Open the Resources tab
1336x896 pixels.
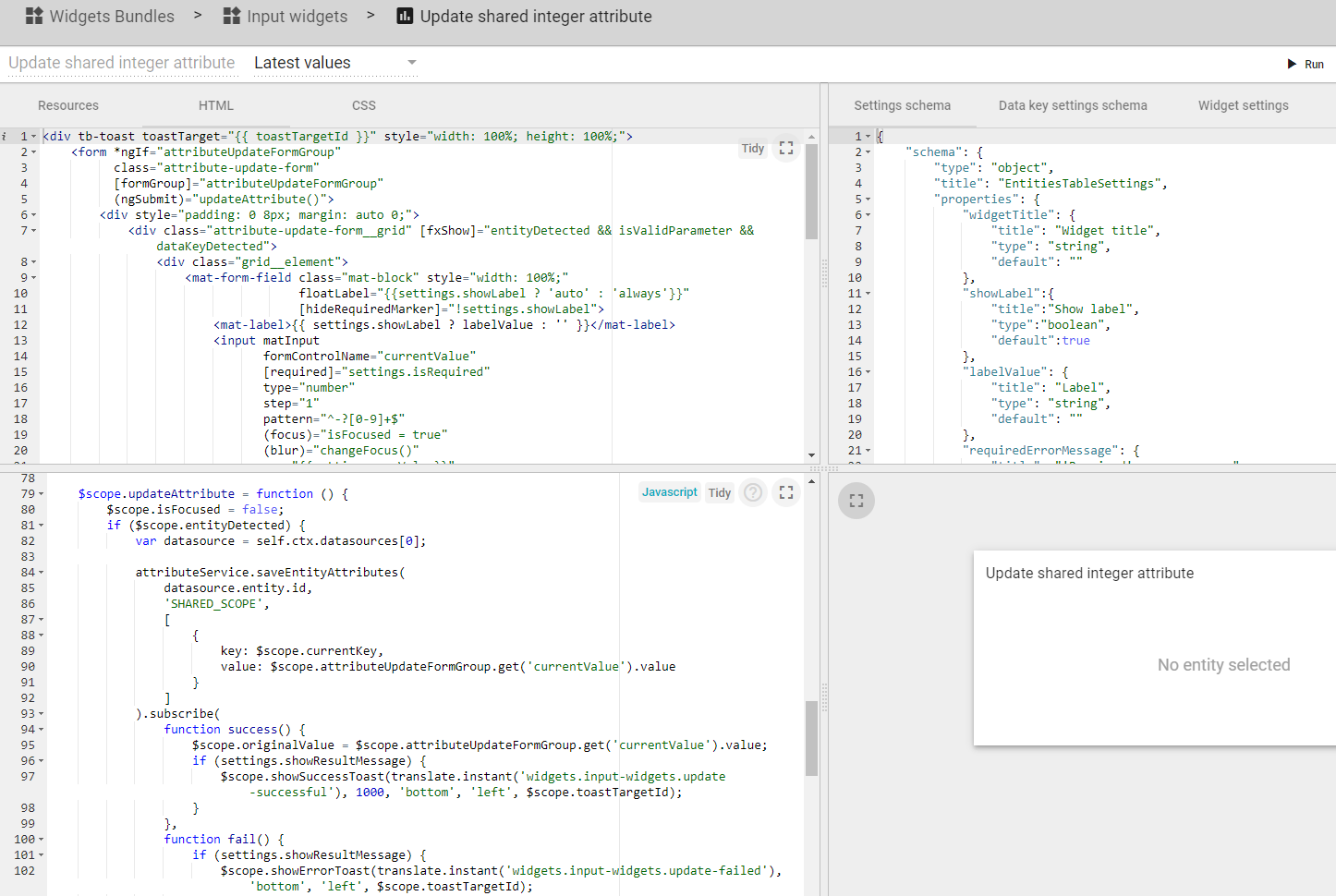click(x=67, y=104)
